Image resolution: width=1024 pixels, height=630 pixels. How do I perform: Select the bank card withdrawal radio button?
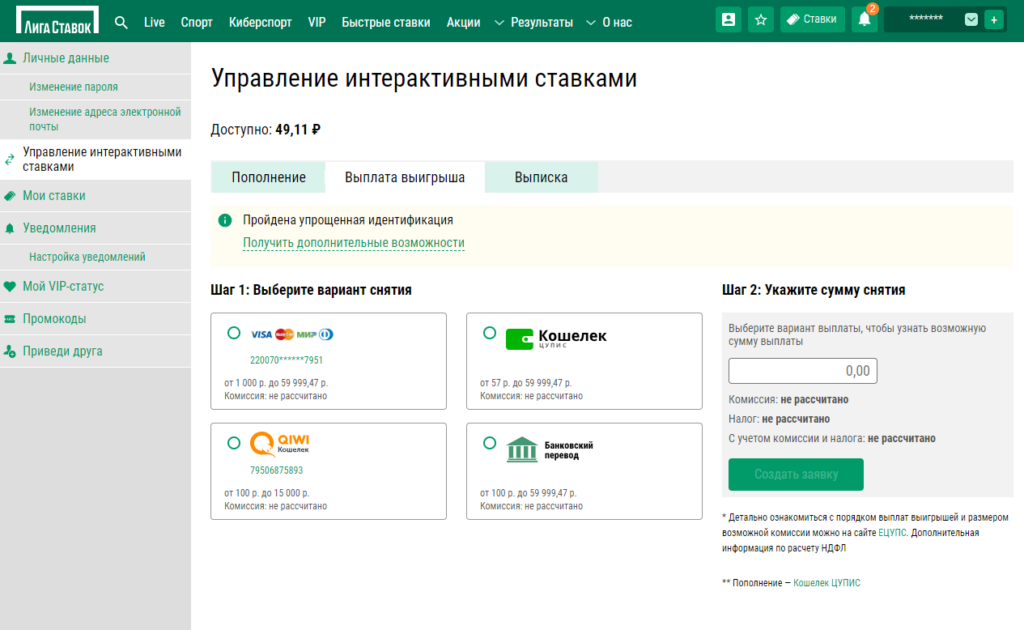[234, 333]
